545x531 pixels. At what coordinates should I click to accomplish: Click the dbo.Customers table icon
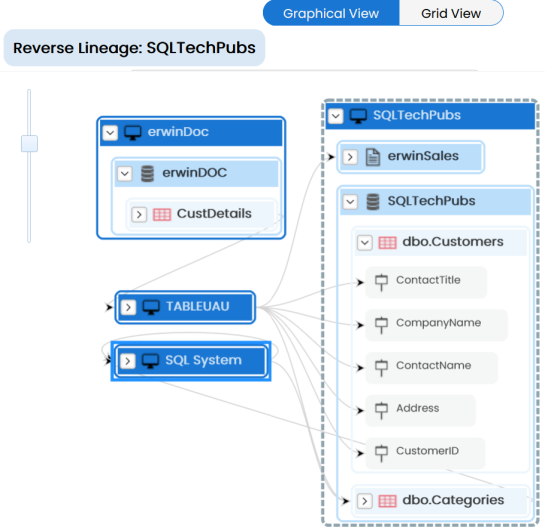(387, 243)
